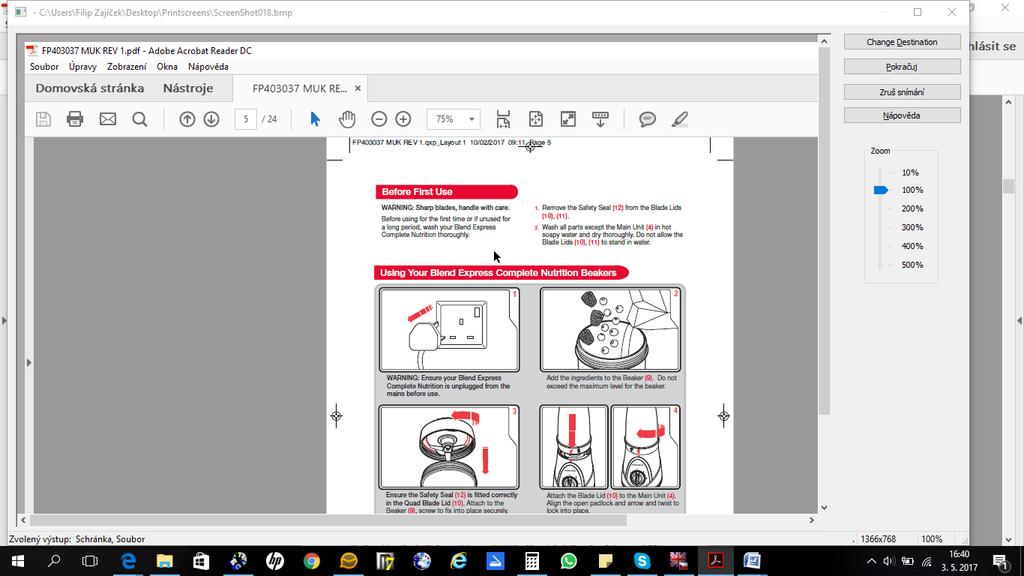Print the PDF using the printer icon
The height and width of the screenshot is (576, 1024).
tap(75, 119)
